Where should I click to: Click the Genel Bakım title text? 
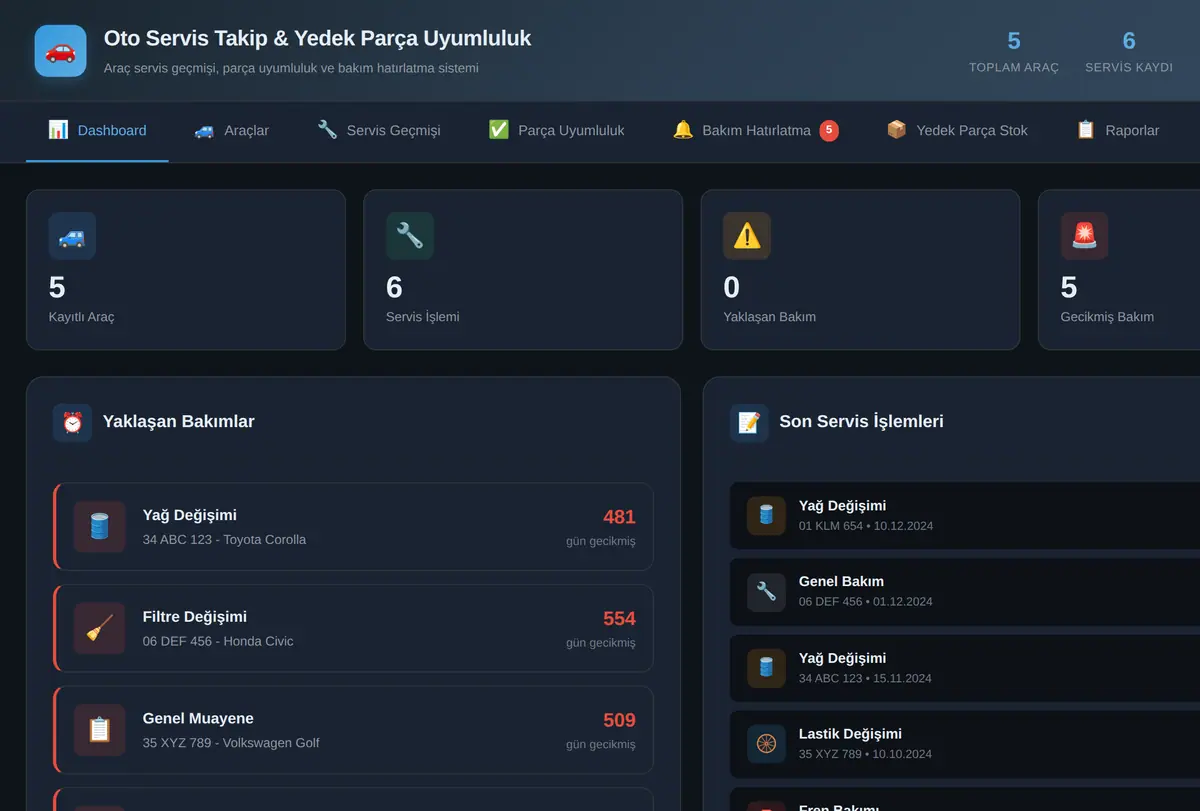pyautogui.click(x=841, y=582)
